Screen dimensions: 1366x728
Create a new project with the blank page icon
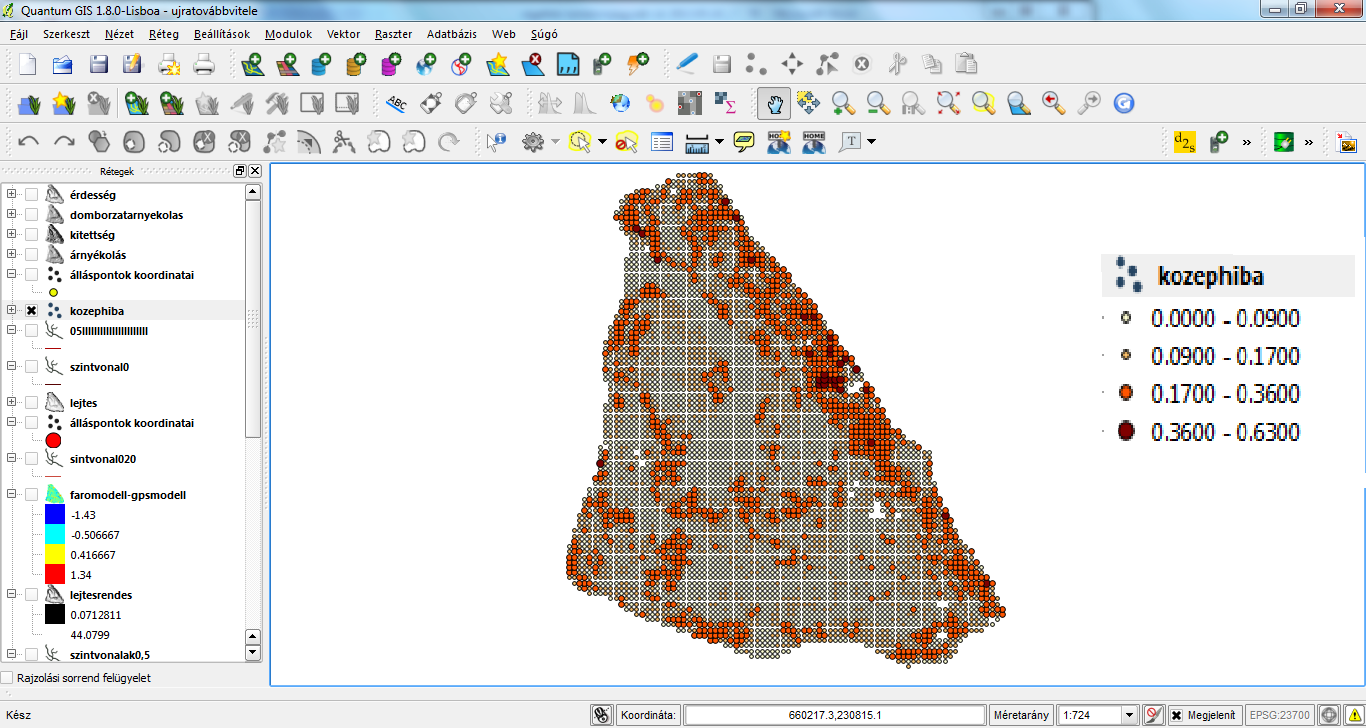point(28,65)
